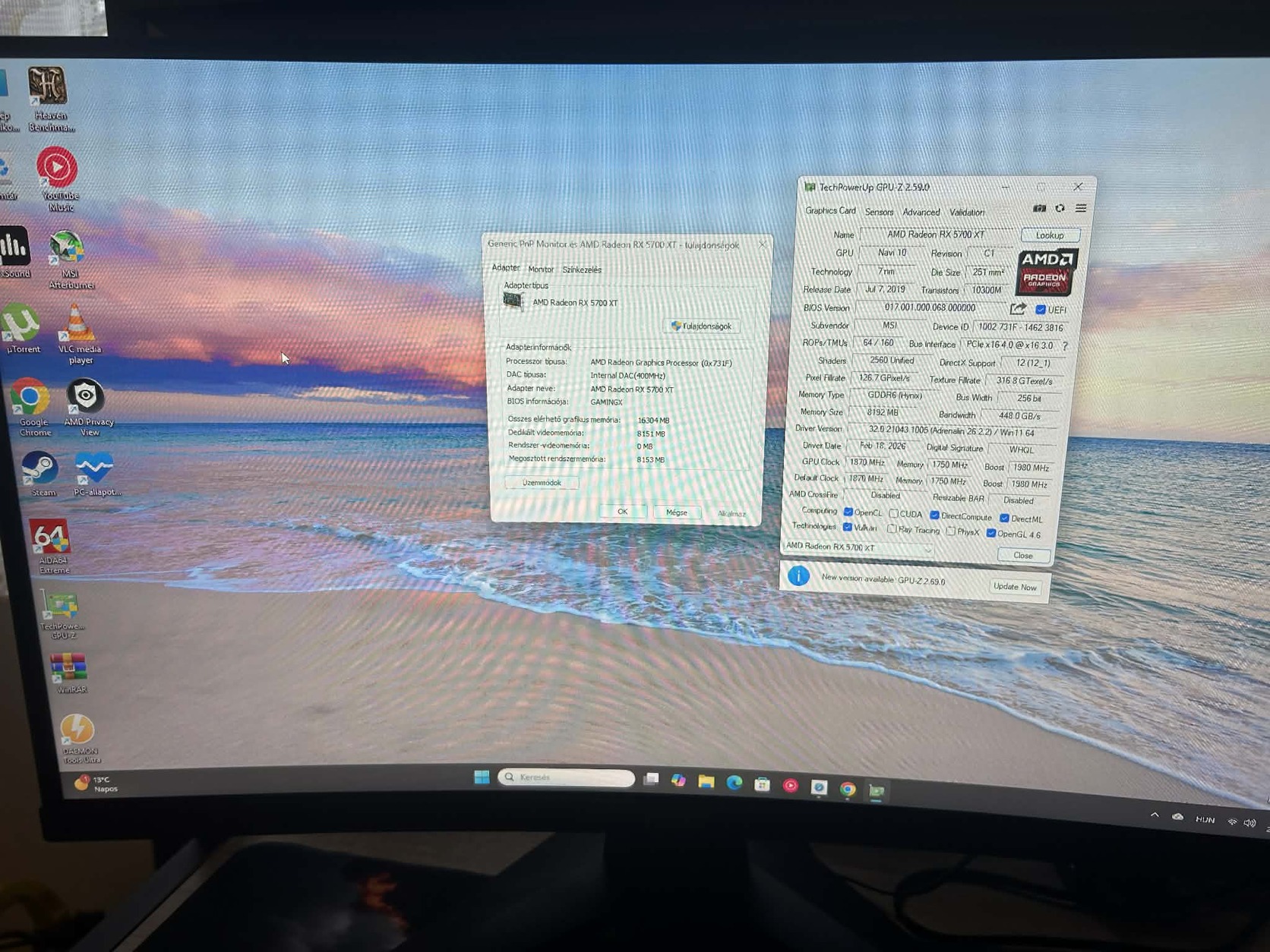This screenshot has height=952, width=1270.
Task: Click the BIOS export share icon in GPU-Z
Action: tap(1018, 308)
